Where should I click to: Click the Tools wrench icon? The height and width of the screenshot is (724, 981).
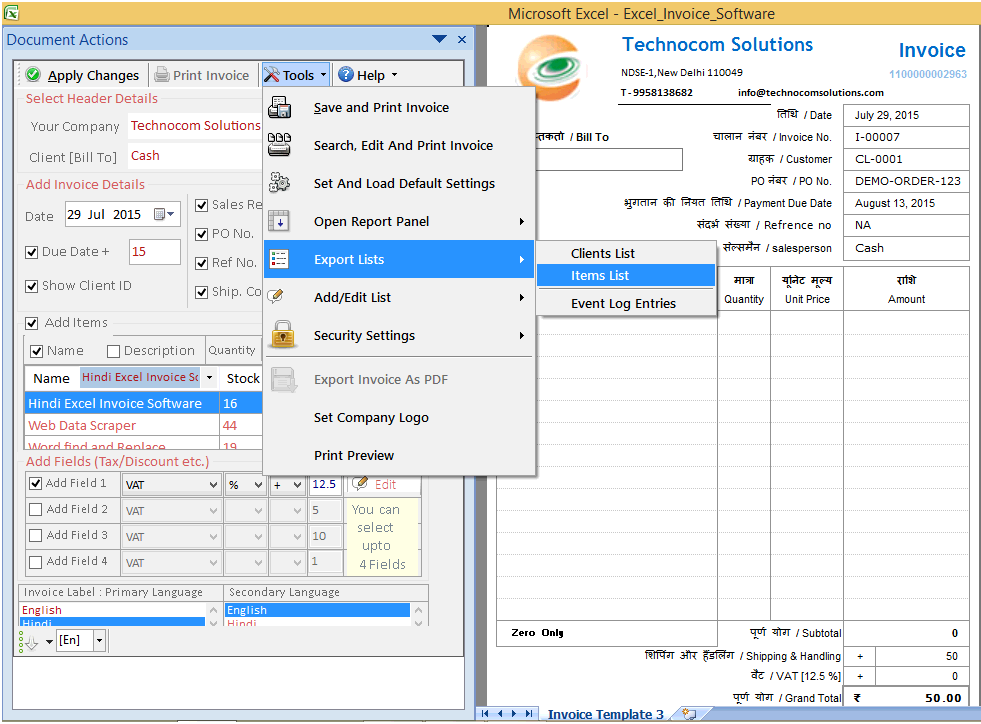[272, 74]
